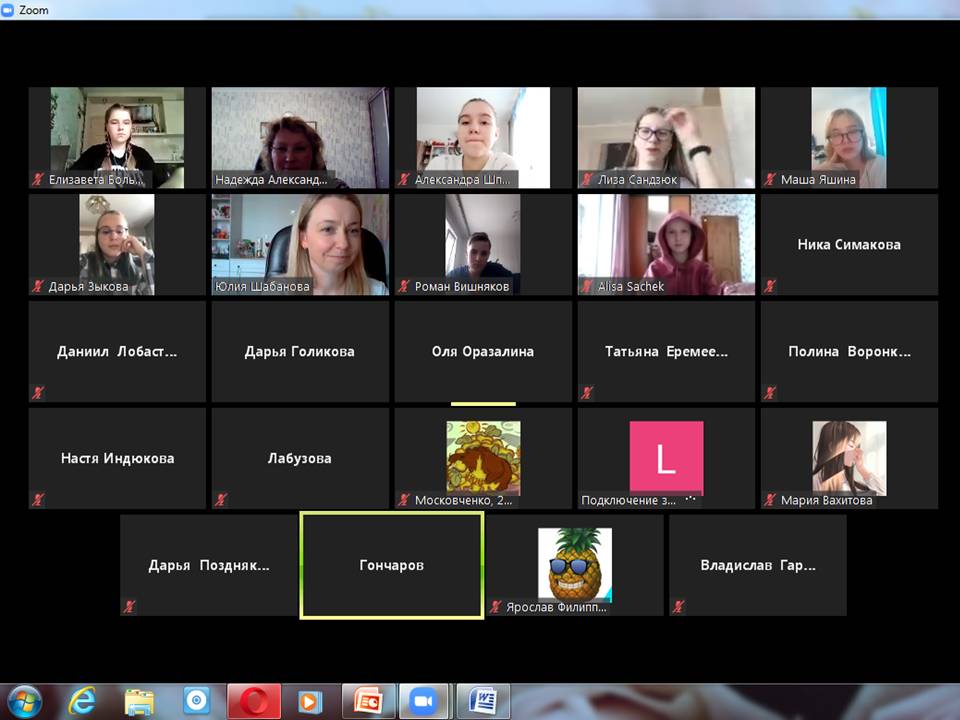960x720 pixels.
Task: Switch to PowerPoint in the taskbar
Action: coord(369,701)
